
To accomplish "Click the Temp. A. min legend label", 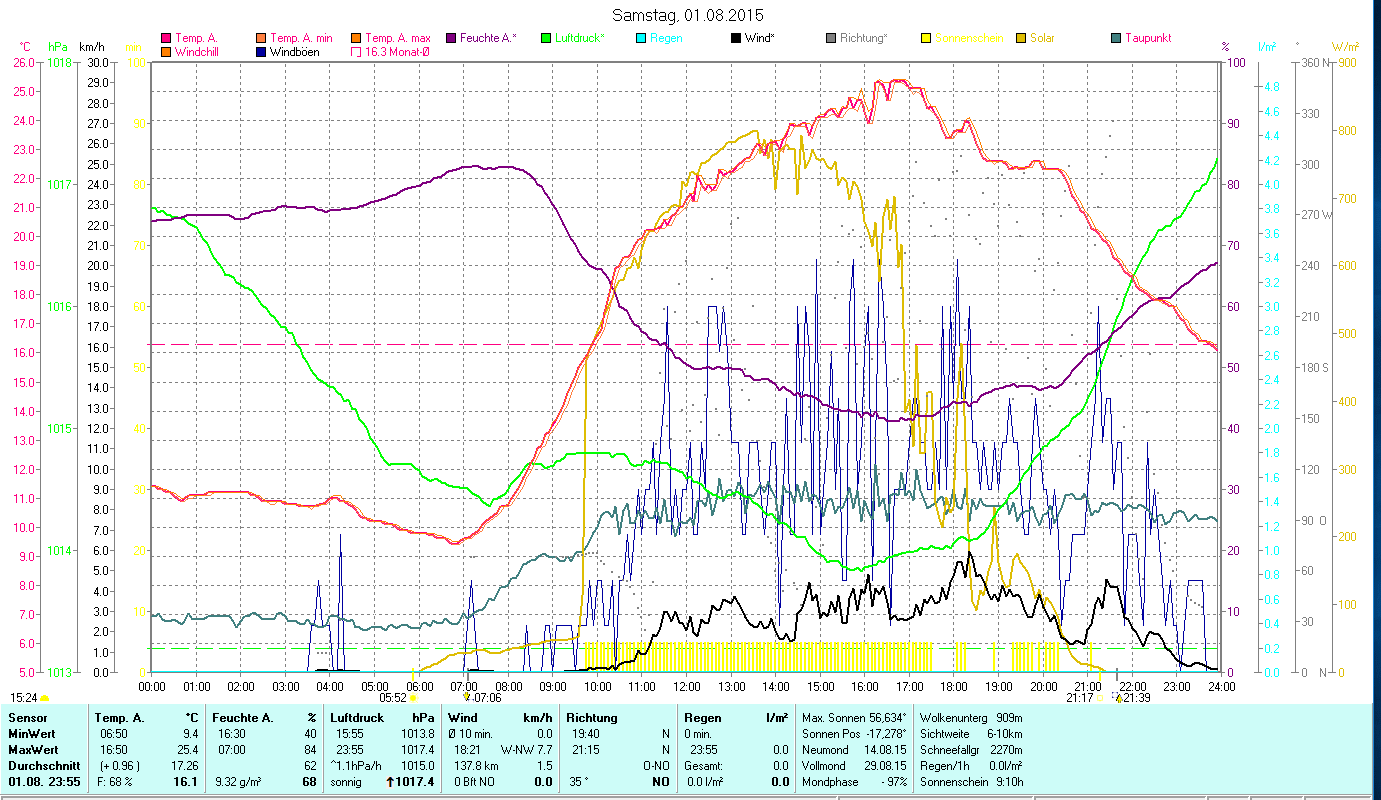I will 303,38.
